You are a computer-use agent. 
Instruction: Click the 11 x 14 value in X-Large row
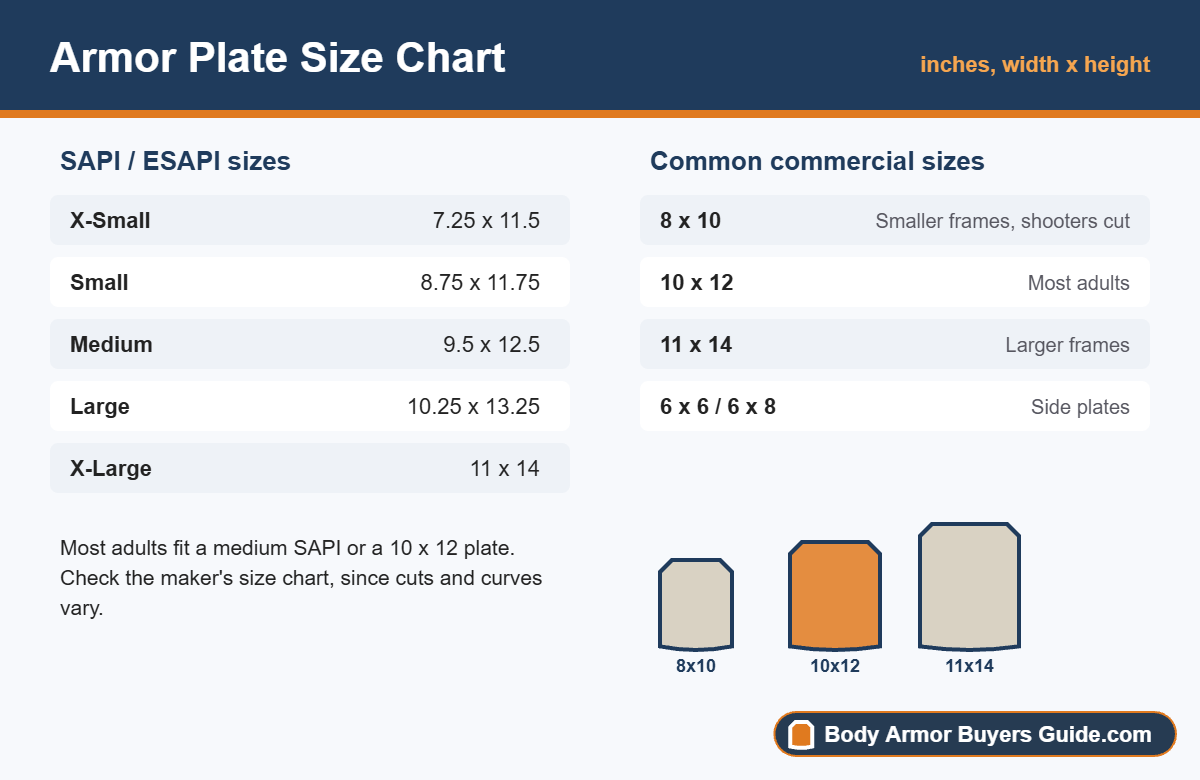pos(505,468)
